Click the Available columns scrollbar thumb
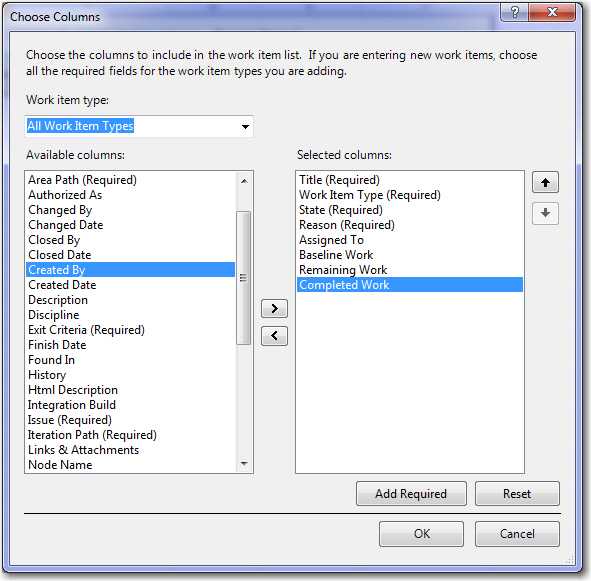Image resolution: width=591 pixels, height=581 pixels. coord(243,278)
